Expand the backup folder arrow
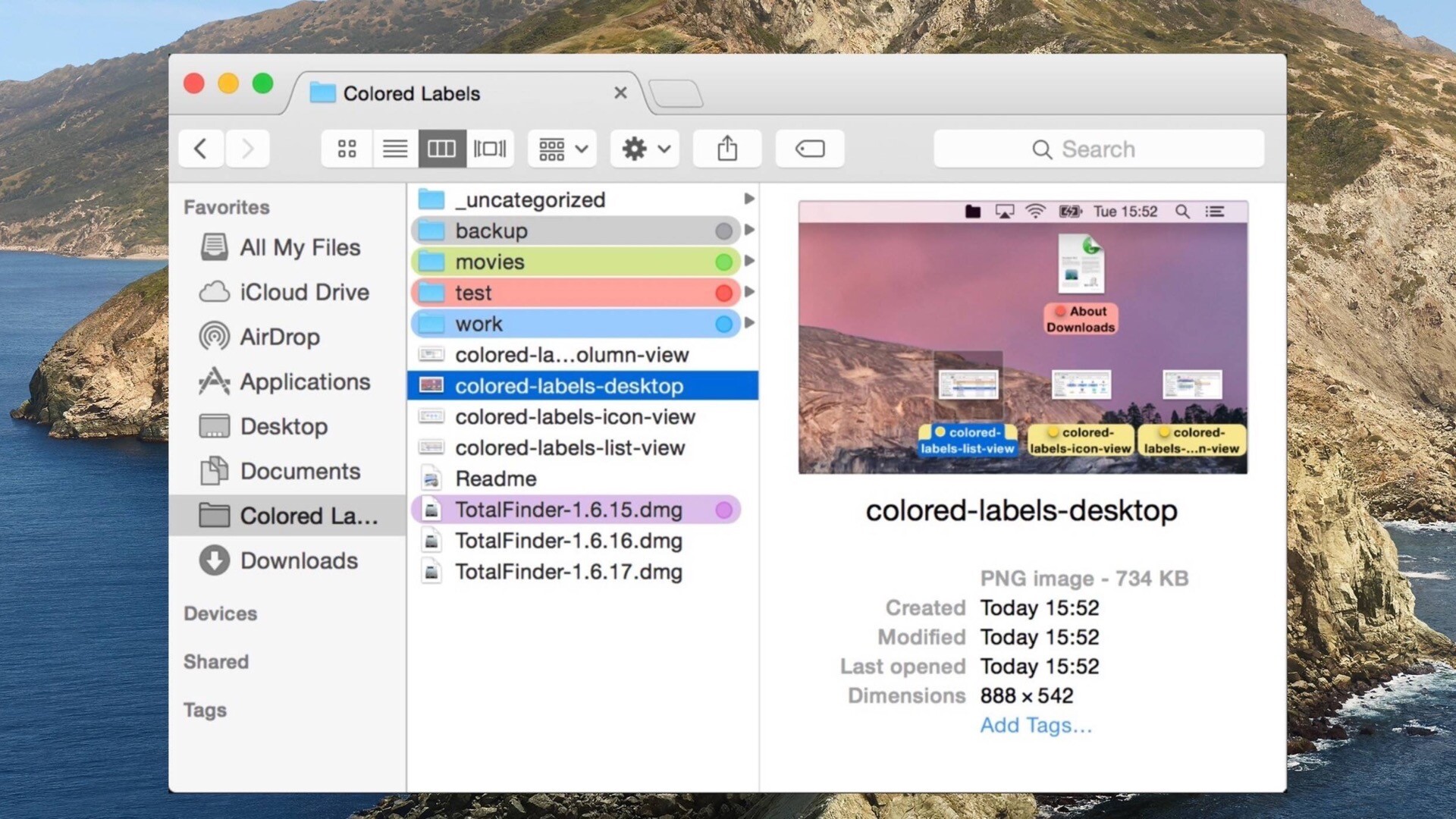This screenshot has width=1456, height=819. (x=749, y=230)
